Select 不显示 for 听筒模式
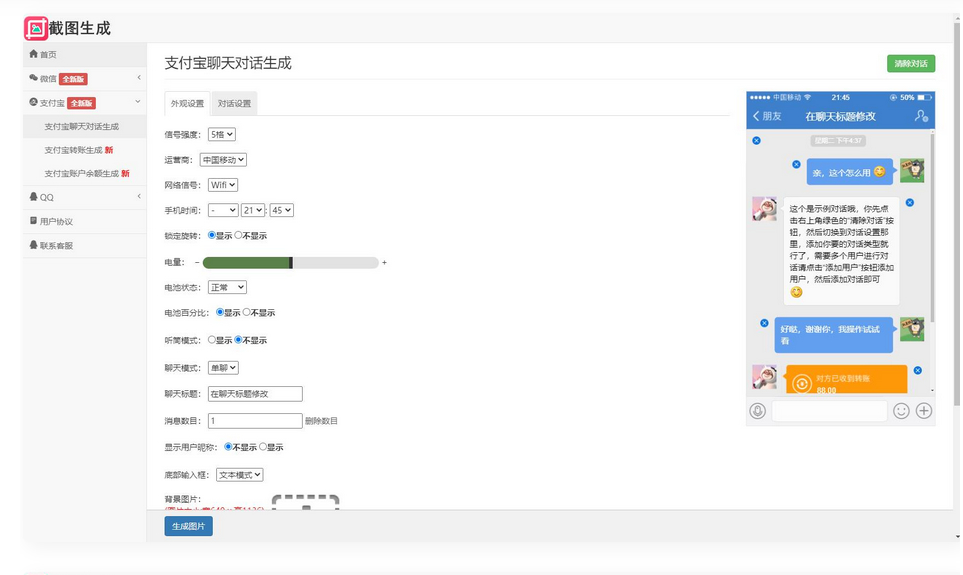This screenshot has height=575, width=963. click(238, 340)
